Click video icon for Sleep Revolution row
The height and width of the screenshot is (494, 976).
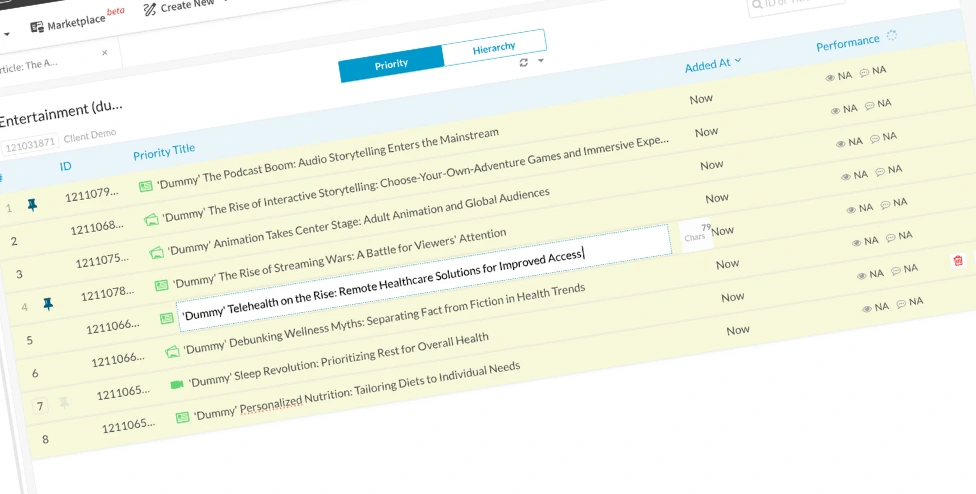pyautogui.click(x=177, y=384)
